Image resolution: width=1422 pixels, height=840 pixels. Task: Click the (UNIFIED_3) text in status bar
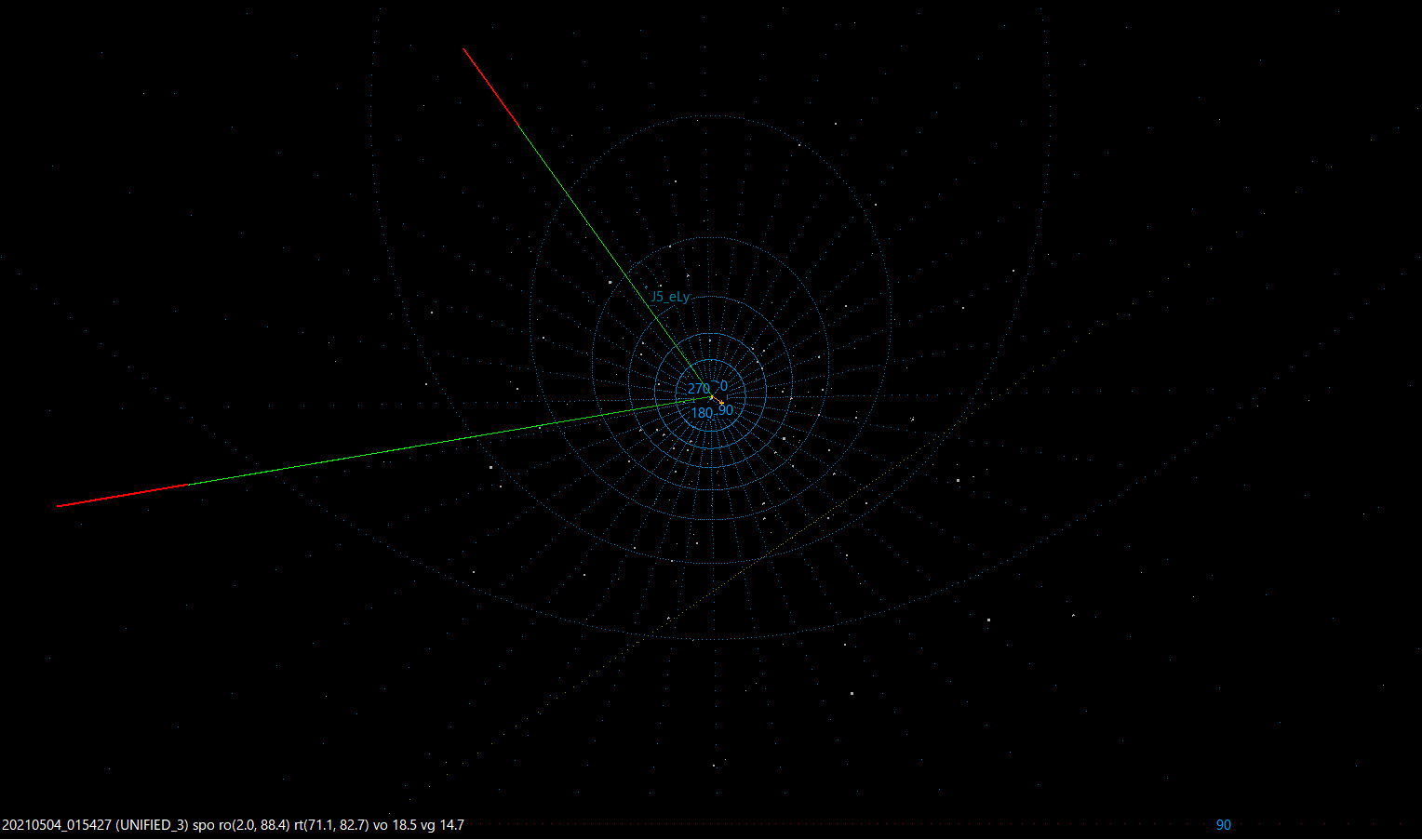(152, 825)
